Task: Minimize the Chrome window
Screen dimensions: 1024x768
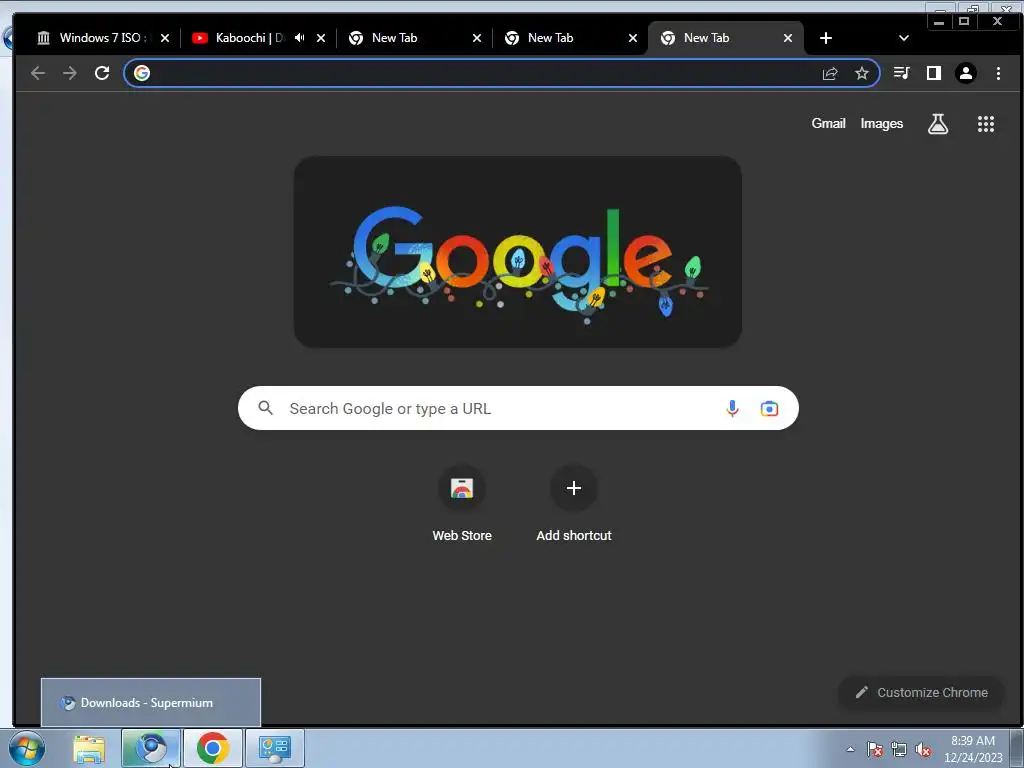Action: coord(938,21)
